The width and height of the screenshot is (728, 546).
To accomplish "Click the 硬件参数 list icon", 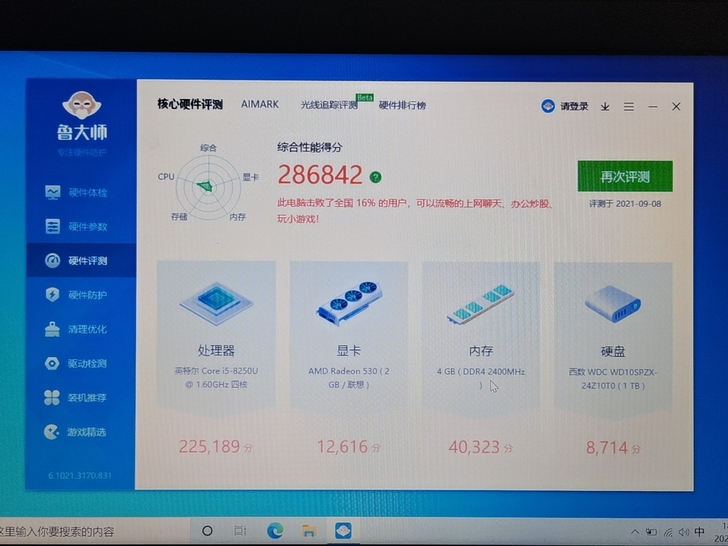I will point(52,227).
